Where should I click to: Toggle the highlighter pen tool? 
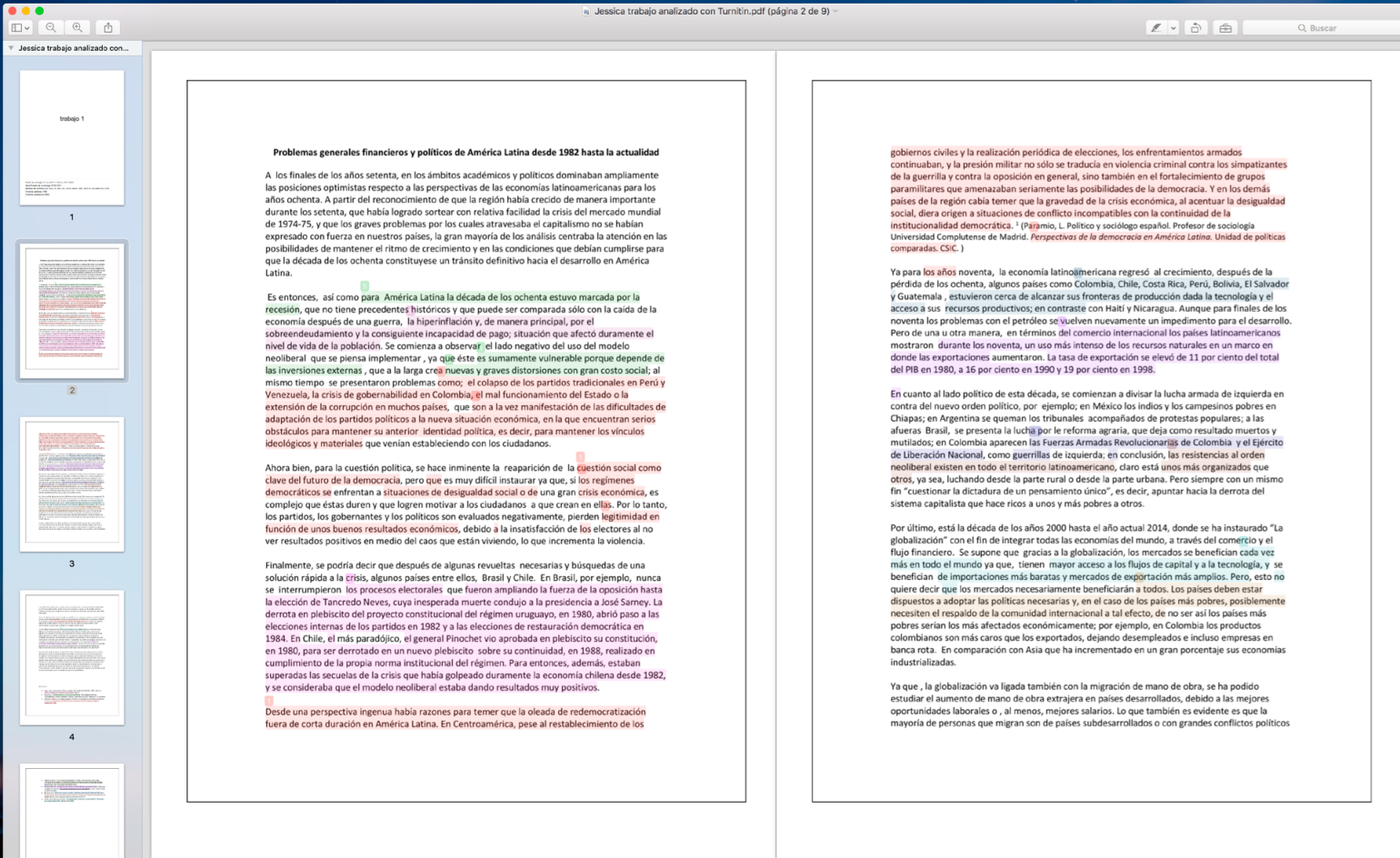point(1155,28)
